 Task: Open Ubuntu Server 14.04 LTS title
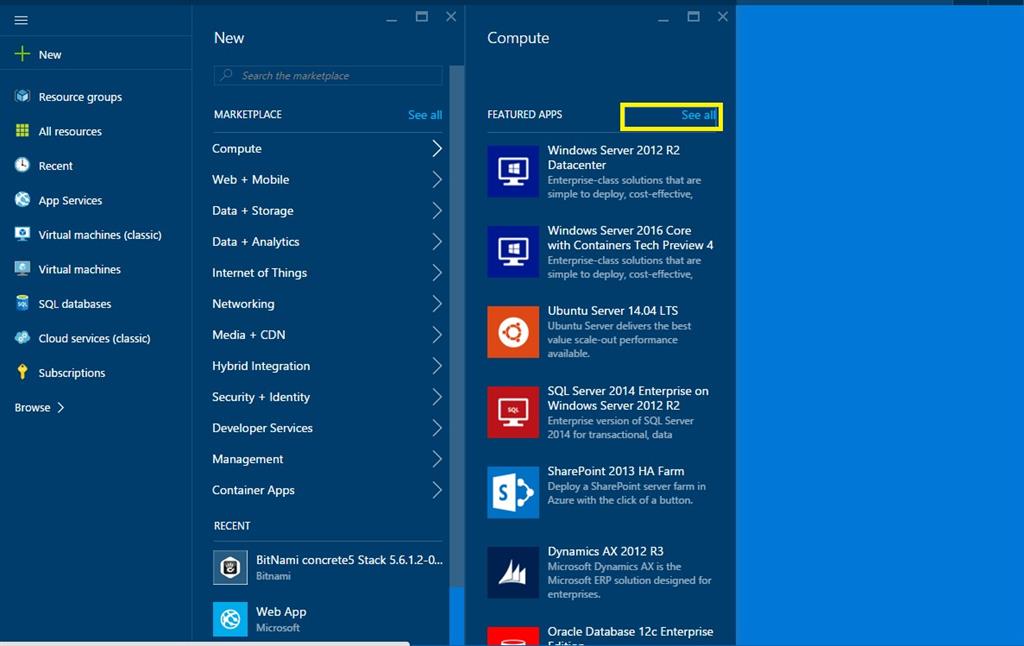[x=613, y=311]
